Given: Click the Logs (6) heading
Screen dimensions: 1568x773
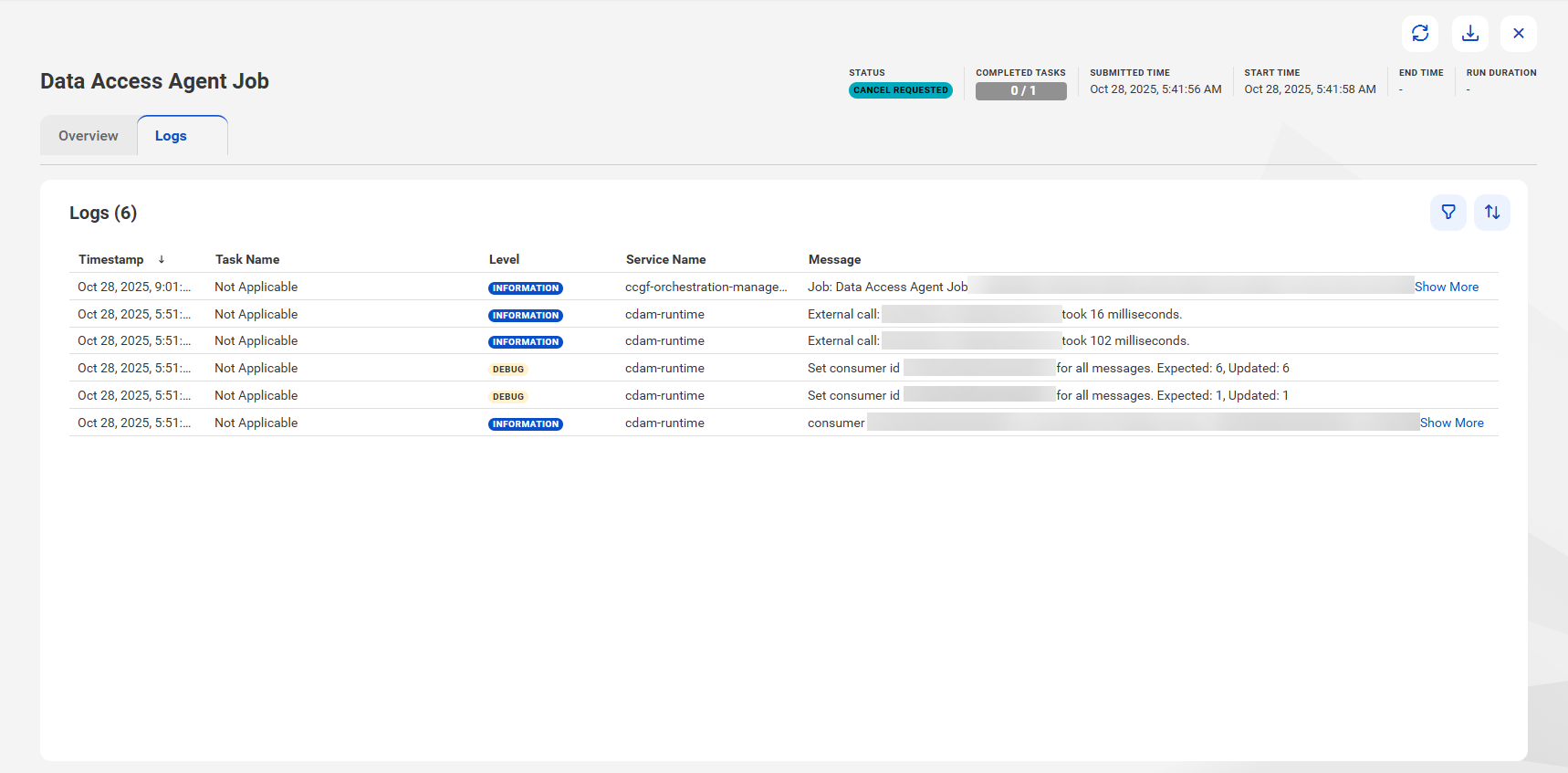Looking at the screenshot, I should coord(103,213).
